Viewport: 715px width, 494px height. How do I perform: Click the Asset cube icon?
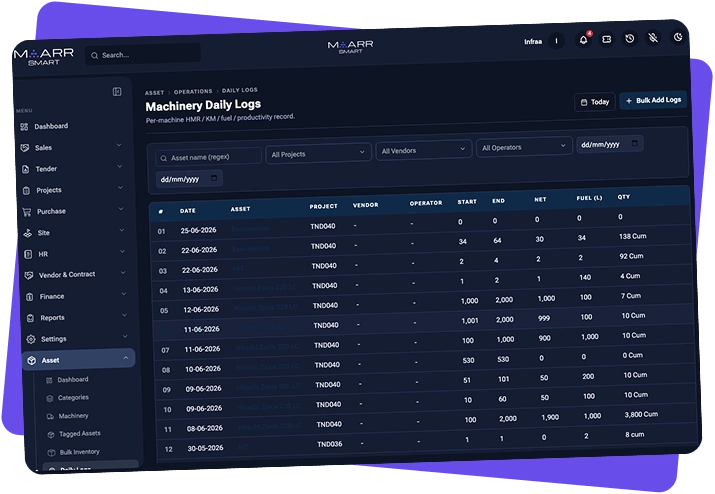coord(31,360)
